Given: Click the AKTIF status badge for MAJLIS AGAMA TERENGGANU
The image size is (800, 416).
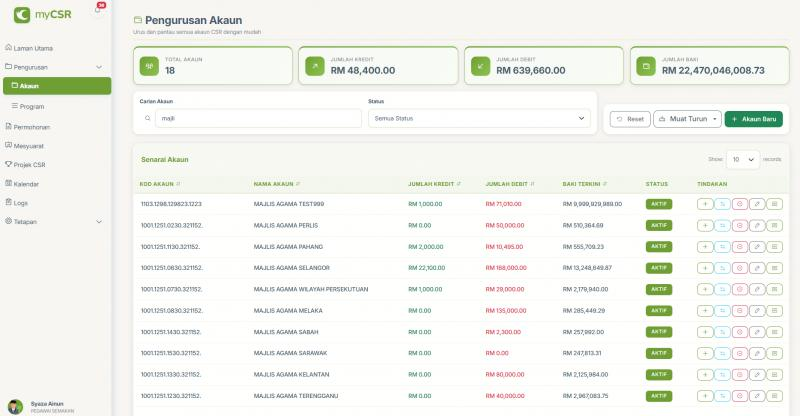Looking at the screenshot, I should [x=658, y=396].
